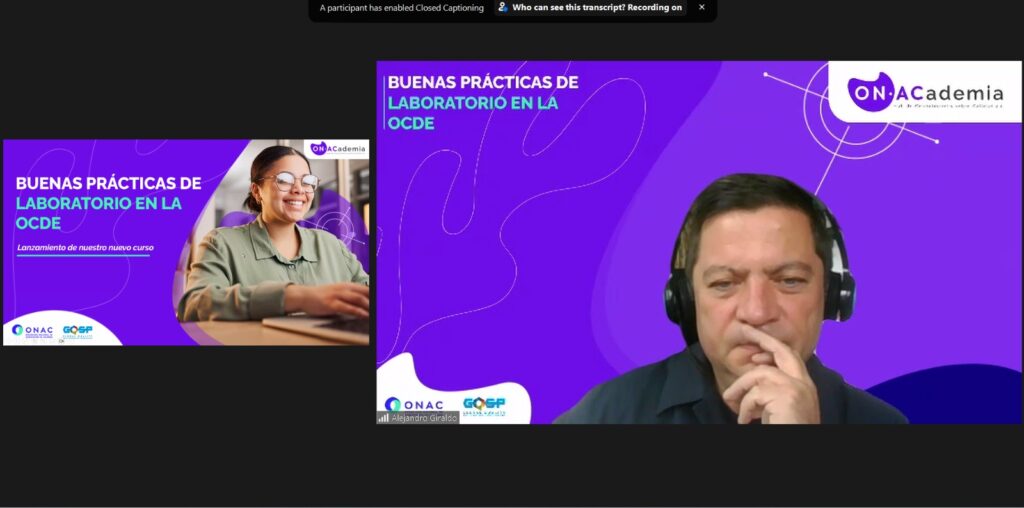Click the ONAC logo on shared slide
This screenshot has width=1024, height=508.
tap(32, 330)
